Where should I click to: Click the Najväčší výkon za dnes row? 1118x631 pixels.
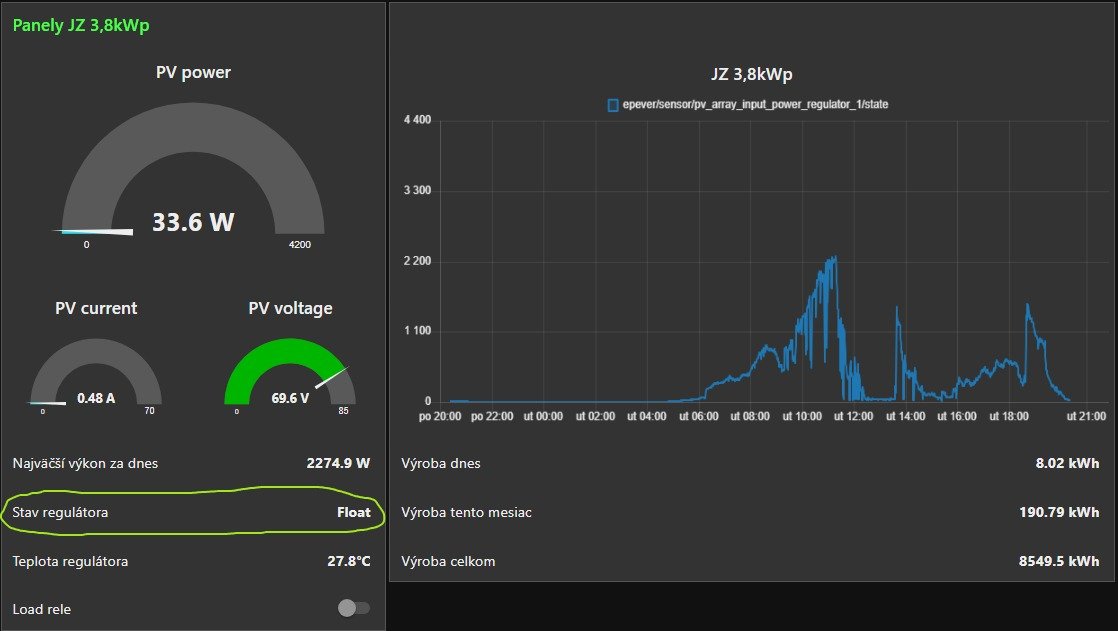(x=192, y=463)
